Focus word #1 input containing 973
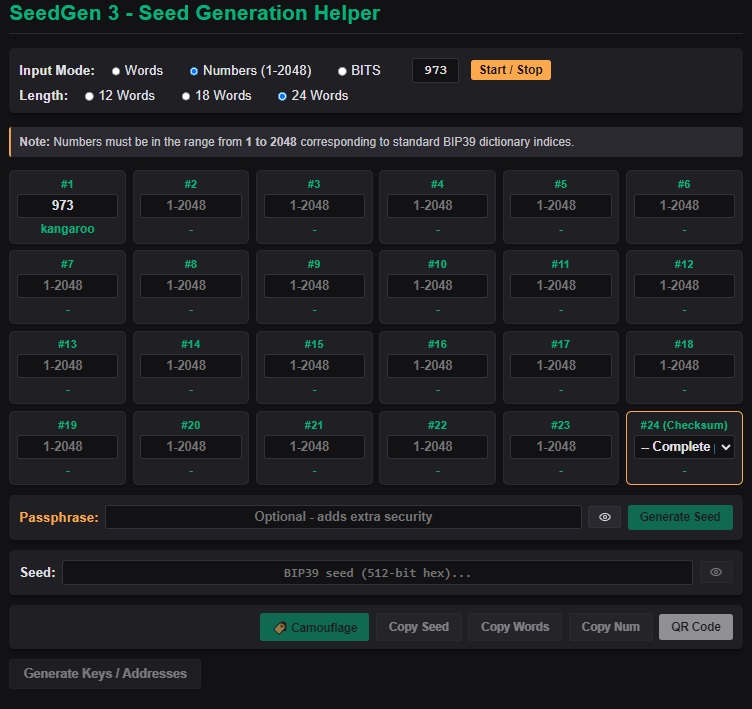752x709 pixels. pyautogui.click(x=67, y=206)
